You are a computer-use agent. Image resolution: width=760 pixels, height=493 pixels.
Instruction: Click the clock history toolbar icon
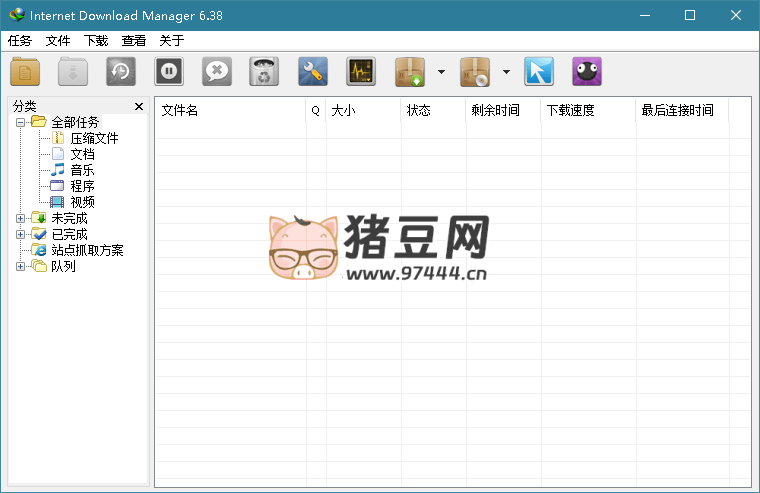pyautogui.click(x=121, y=72)
